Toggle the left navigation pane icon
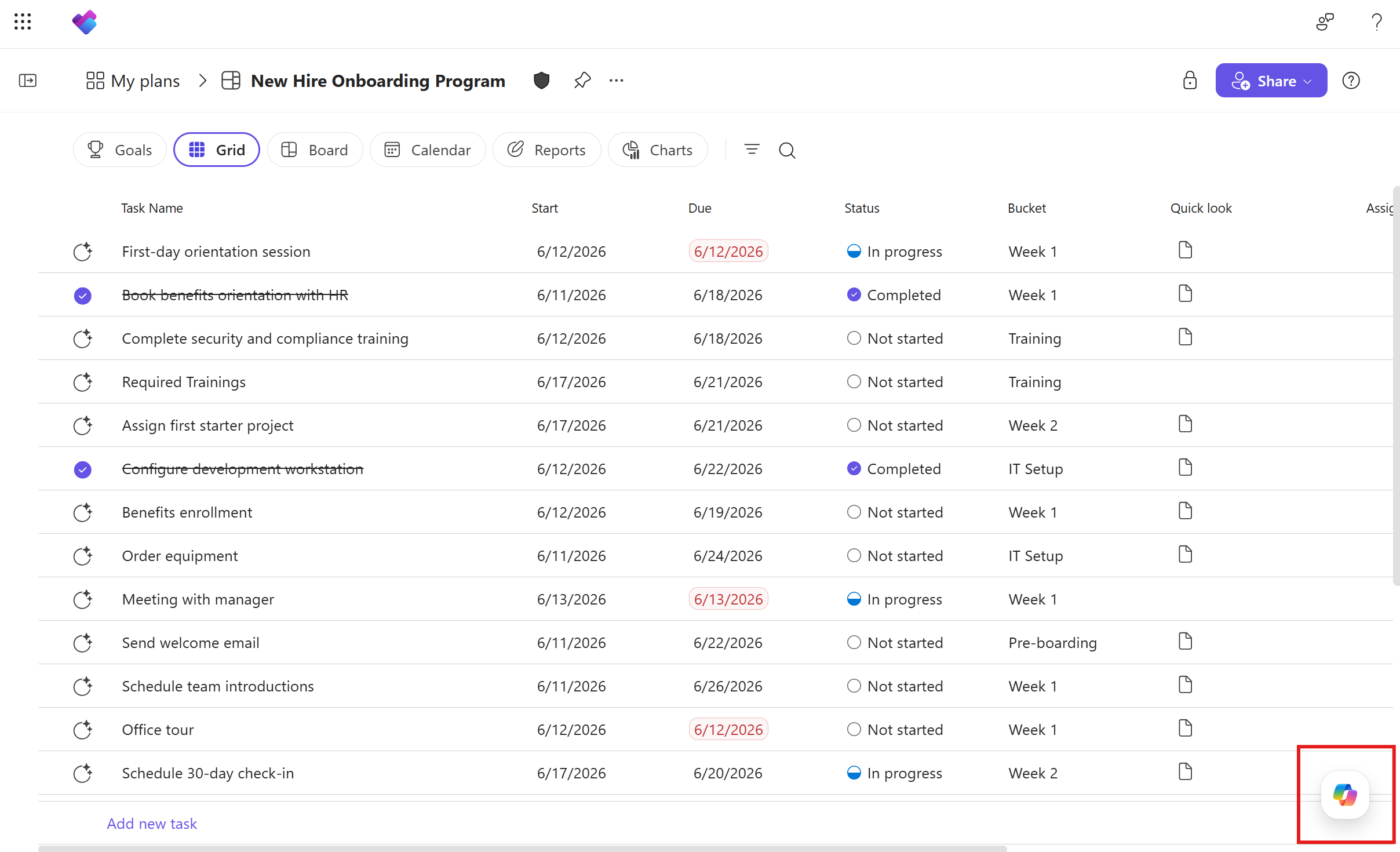The height and width of the screenshot is (852, 1400). [28, 81]
